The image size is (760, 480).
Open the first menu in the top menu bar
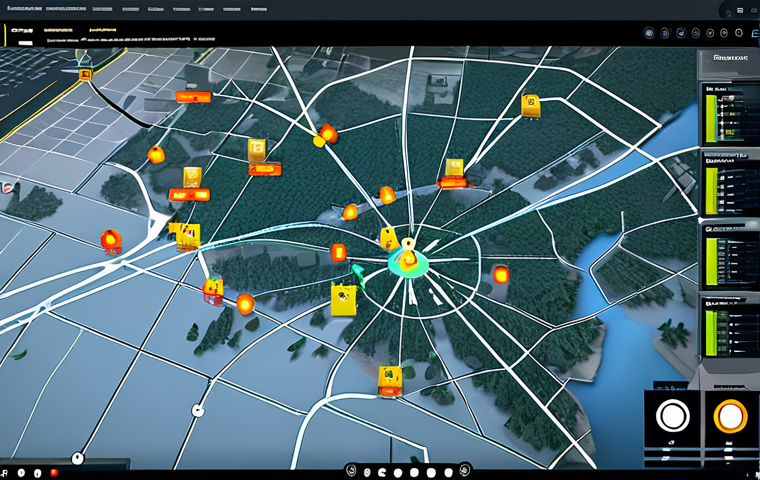(27, 8)
